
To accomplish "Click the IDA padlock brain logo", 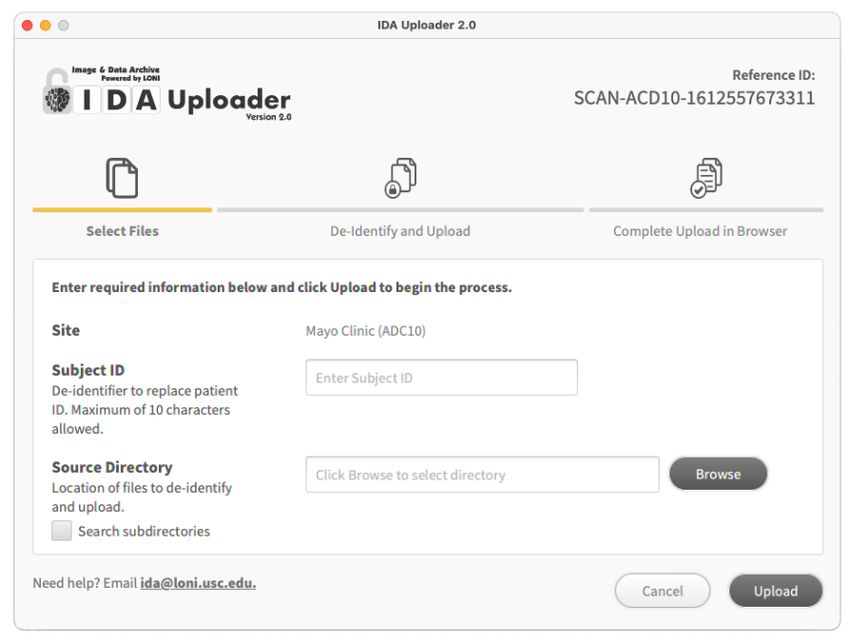I will (x=57, y=92).
